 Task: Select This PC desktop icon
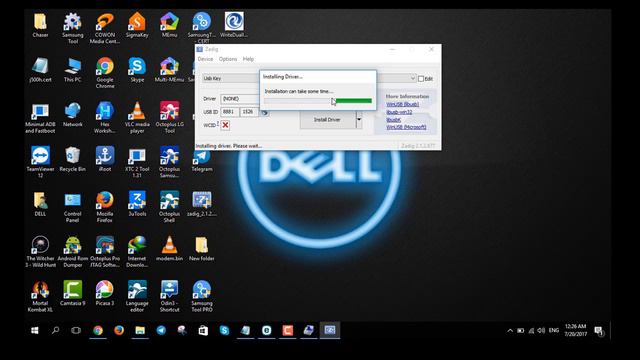73,69
